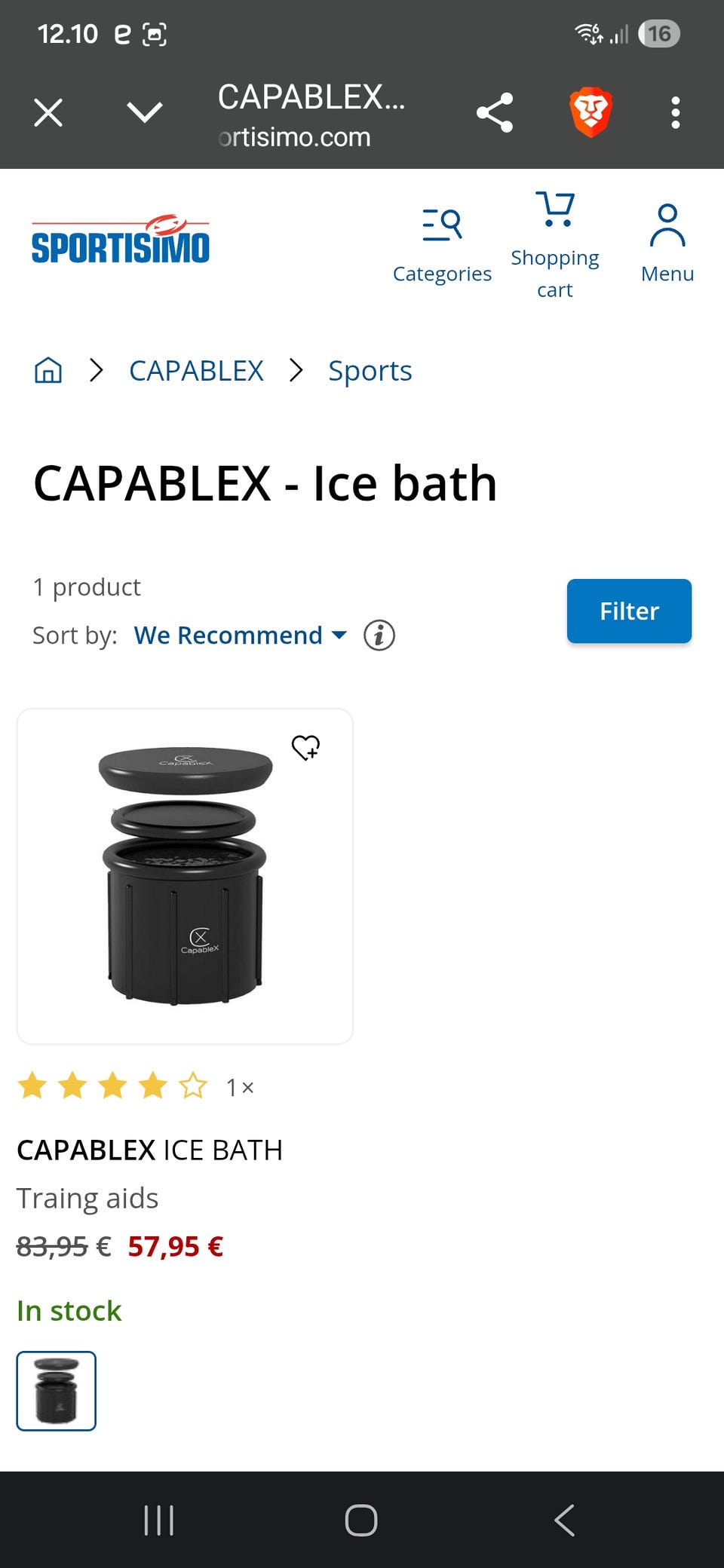724x1568 pixels.
Task: Open the browser three-dot menu
Action: (675, 113)
